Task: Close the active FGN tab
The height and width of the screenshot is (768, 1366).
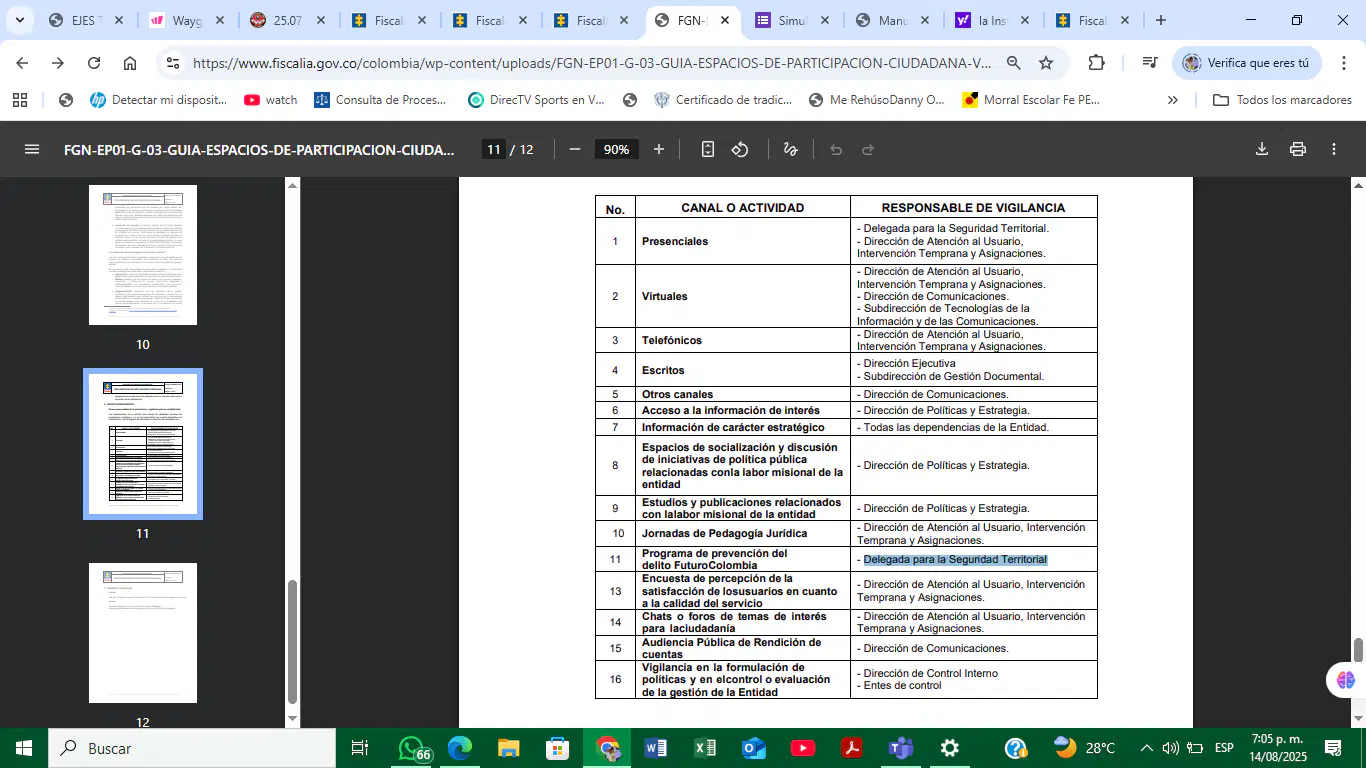Action: [724, 20]
